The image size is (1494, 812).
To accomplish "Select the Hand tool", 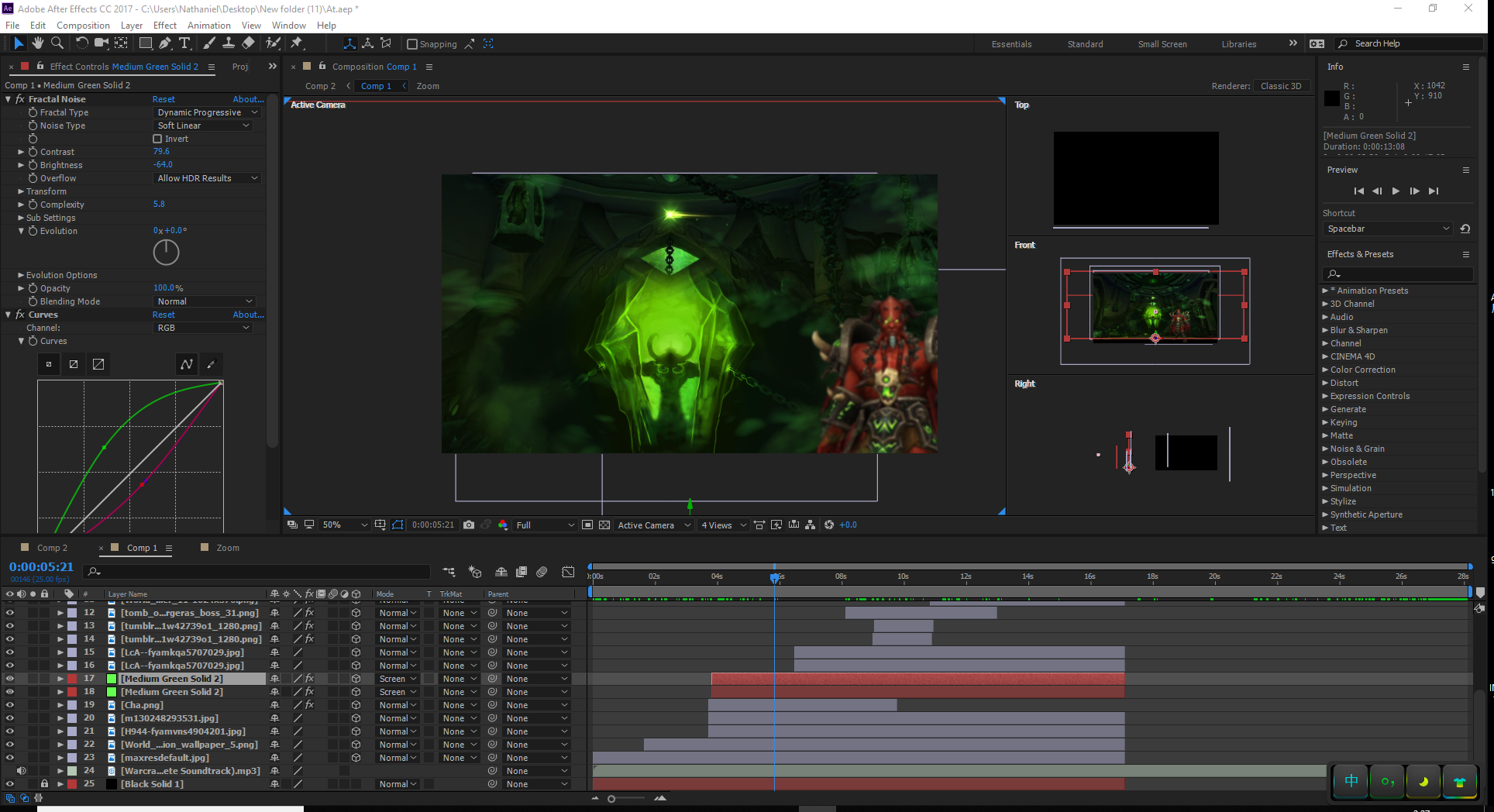I will 37,43.
